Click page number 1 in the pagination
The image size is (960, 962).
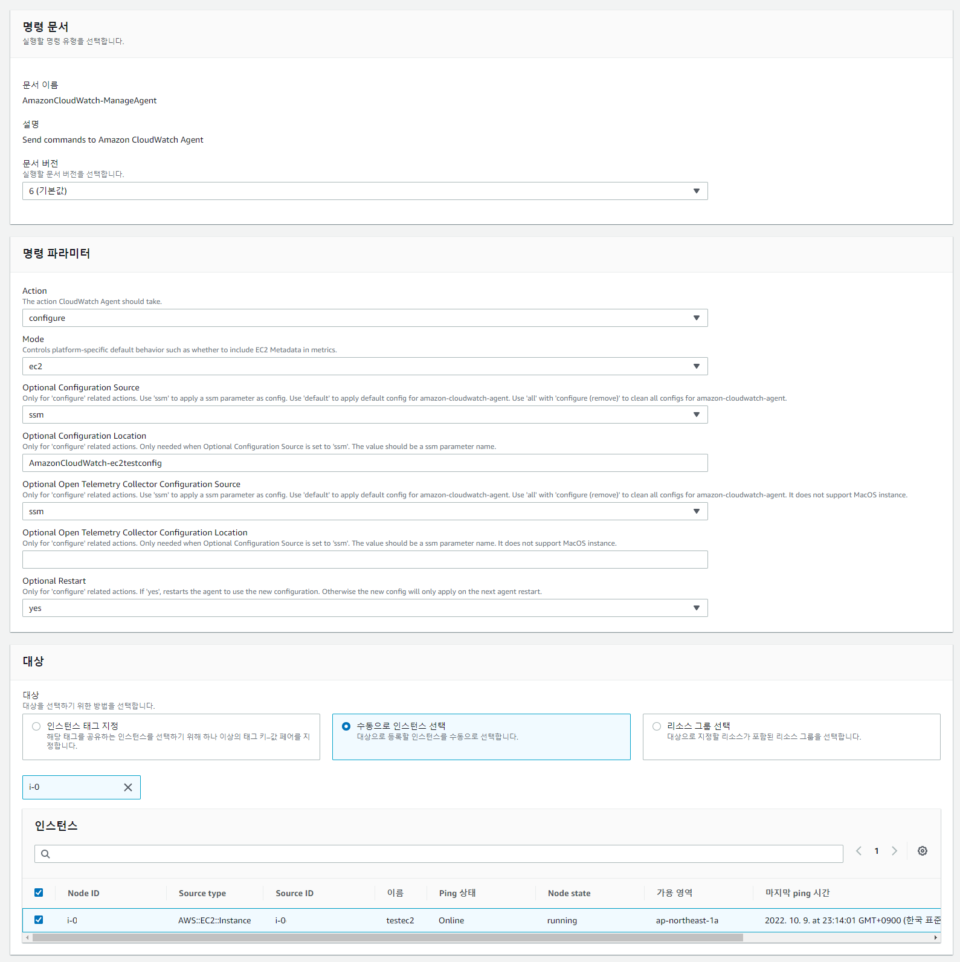click(x=876, y=850)
